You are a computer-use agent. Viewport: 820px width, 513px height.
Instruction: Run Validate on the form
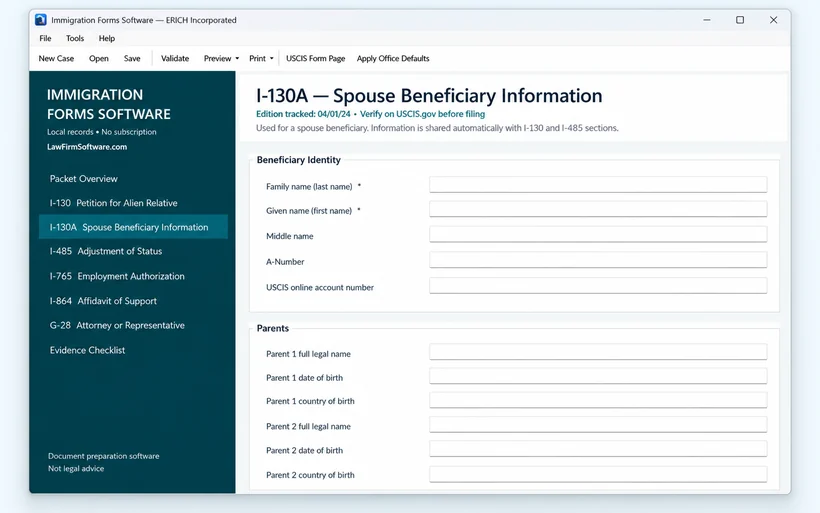(x=175, y=59)
